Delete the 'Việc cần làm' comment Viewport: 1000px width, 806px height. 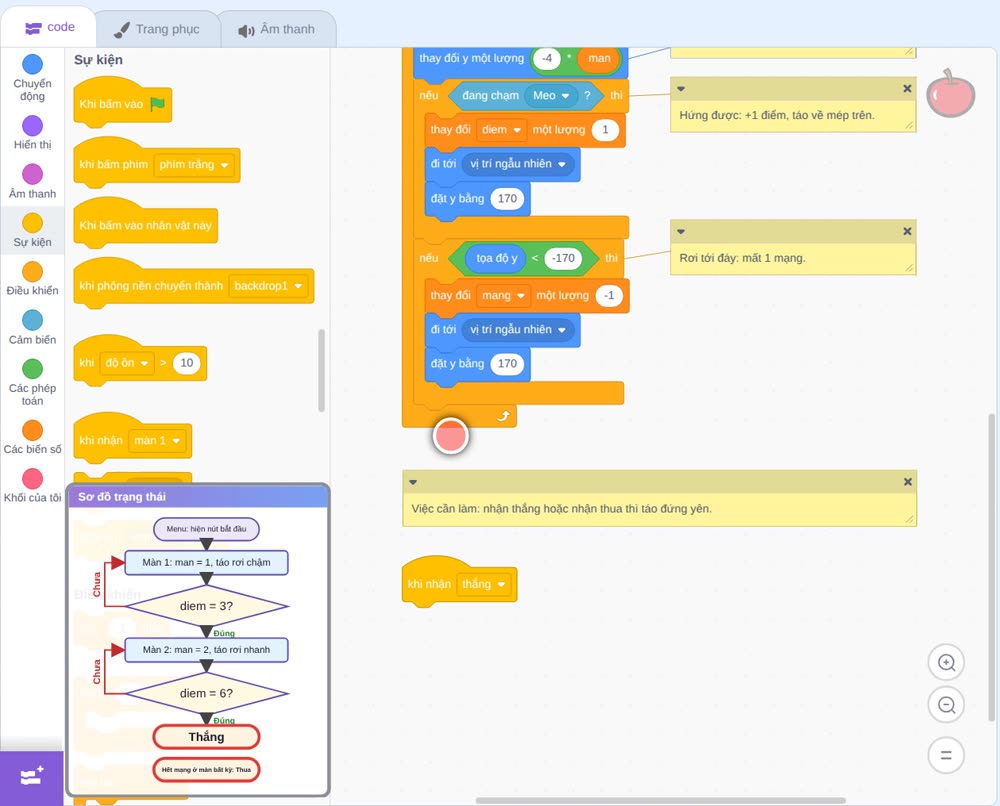pos(908,482)
